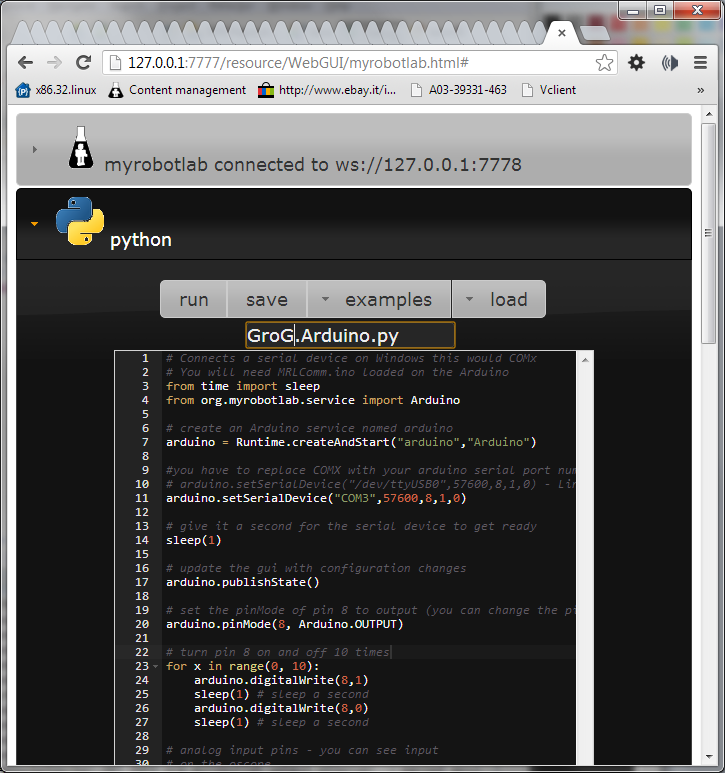Screen dimensions: 725x773
Task: Click 'from org.myrobotlab.service import Arduino' line
Action: (x=313, y=400)
